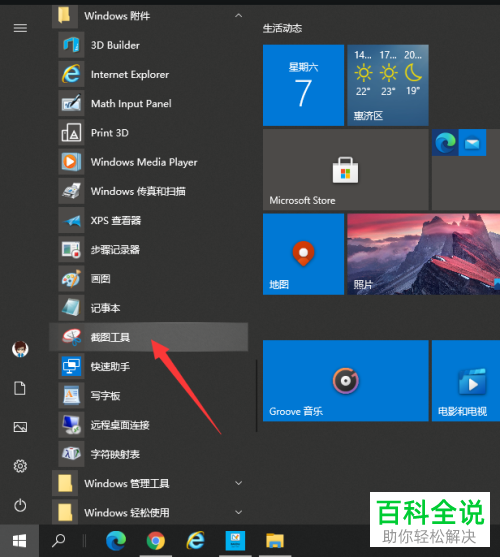Open File Explorer from the taskbar
This screenshot has height=557, width=500.
click(275, 541)
